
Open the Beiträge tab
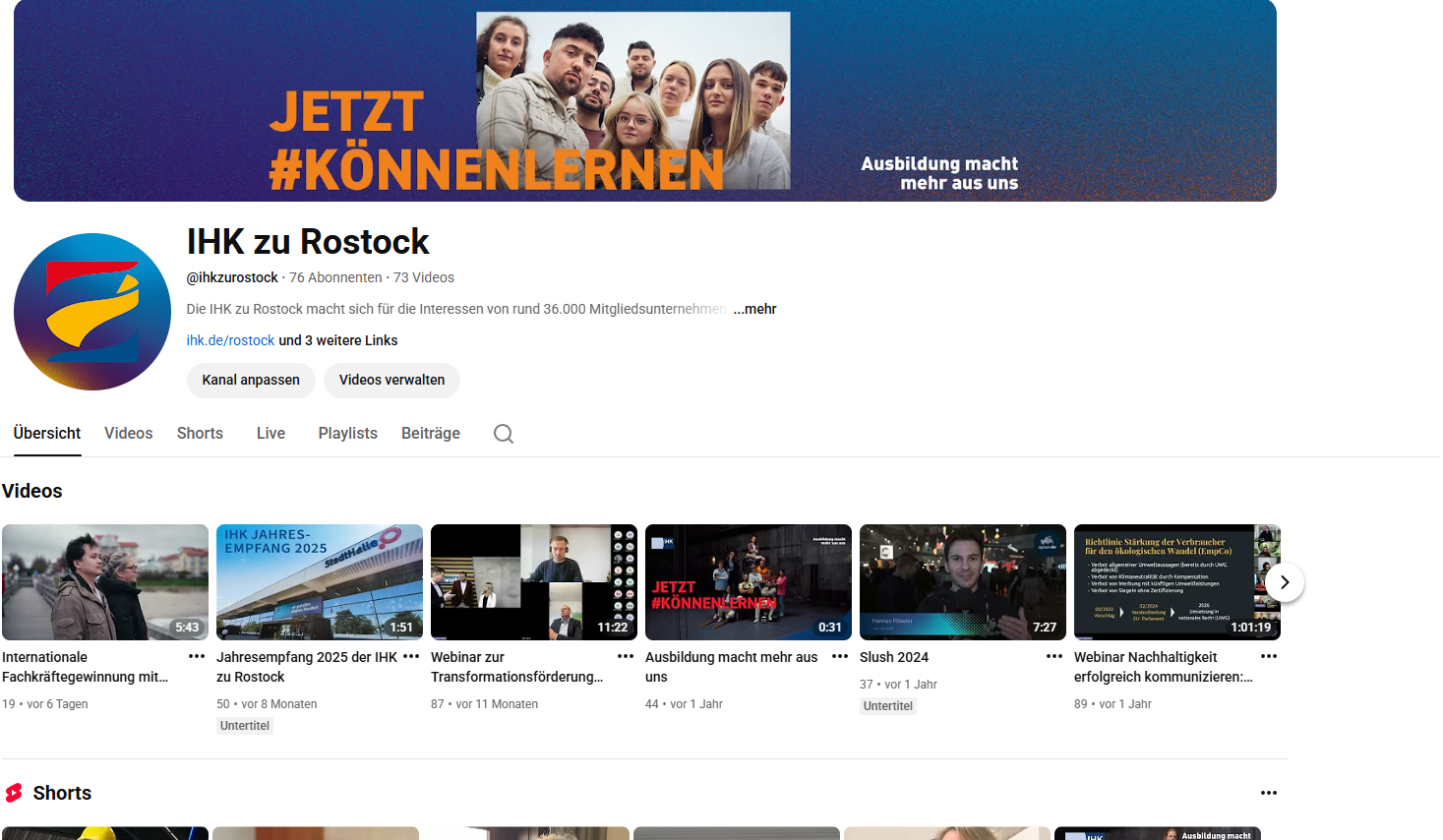(x=431, y=433)
